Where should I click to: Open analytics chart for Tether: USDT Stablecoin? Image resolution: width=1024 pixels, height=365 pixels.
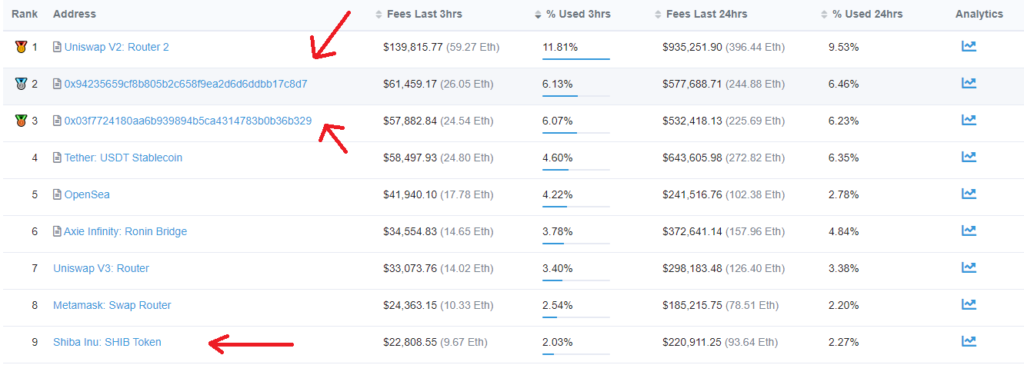point(968,157)
